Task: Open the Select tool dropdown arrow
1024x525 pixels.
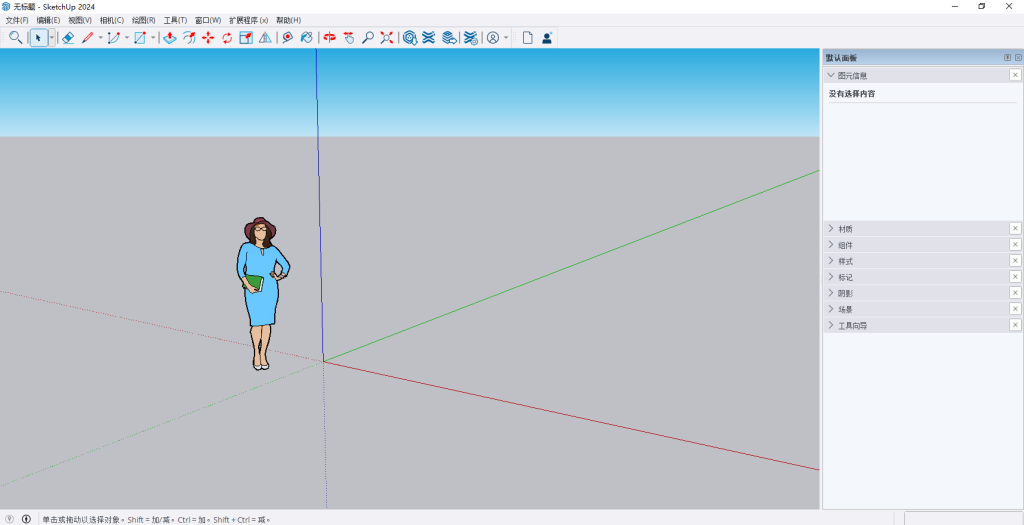Action: [x=52, y=38]
